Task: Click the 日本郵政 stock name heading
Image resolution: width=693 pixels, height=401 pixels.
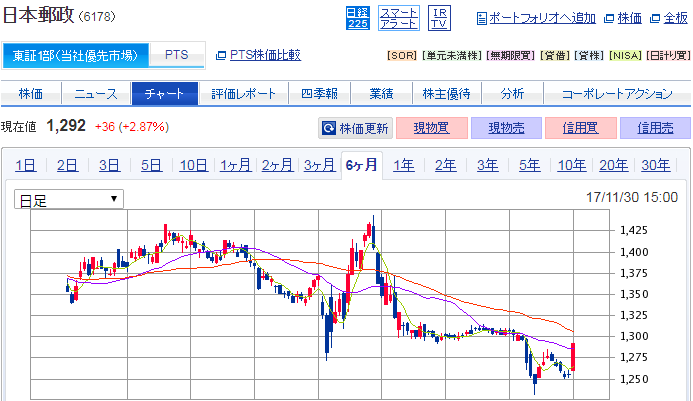Action: pyautogui.click(x=38, y=15)
